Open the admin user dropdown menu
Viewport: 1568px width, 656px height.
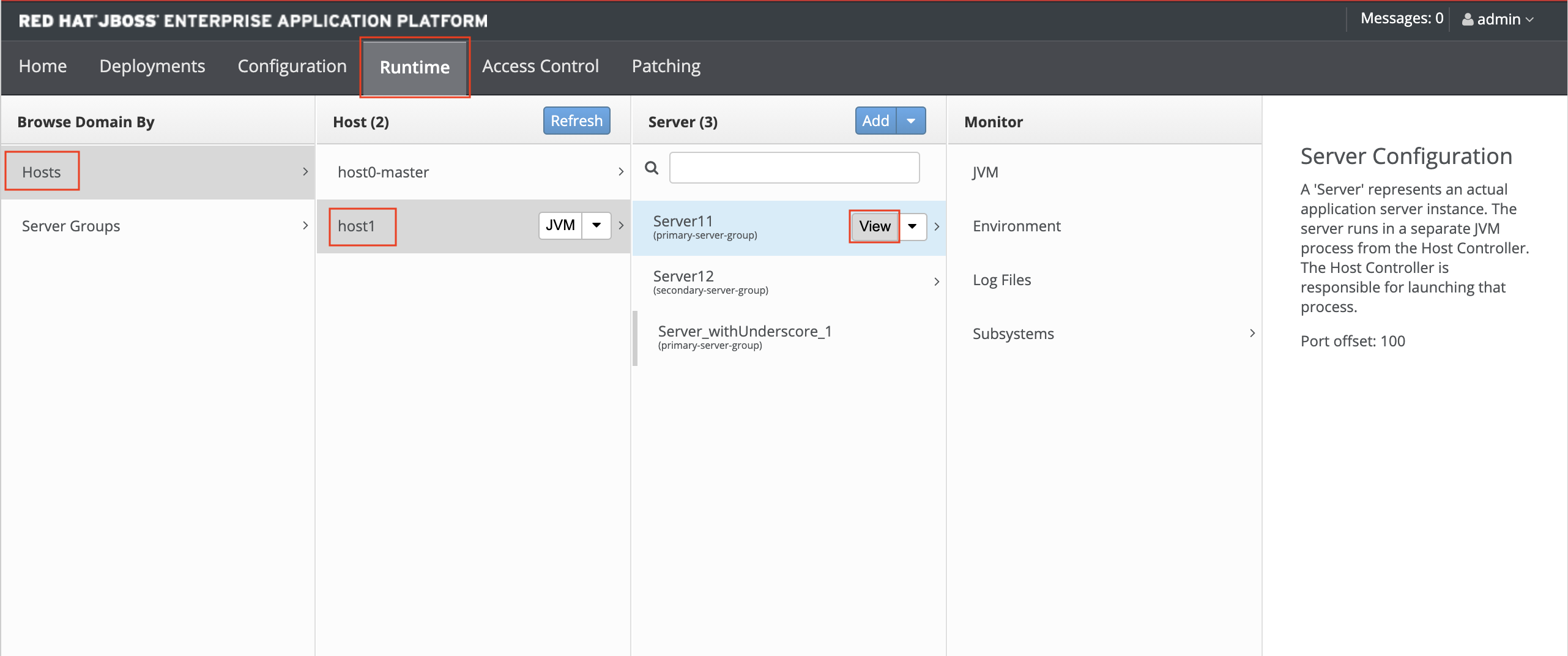1498,20
